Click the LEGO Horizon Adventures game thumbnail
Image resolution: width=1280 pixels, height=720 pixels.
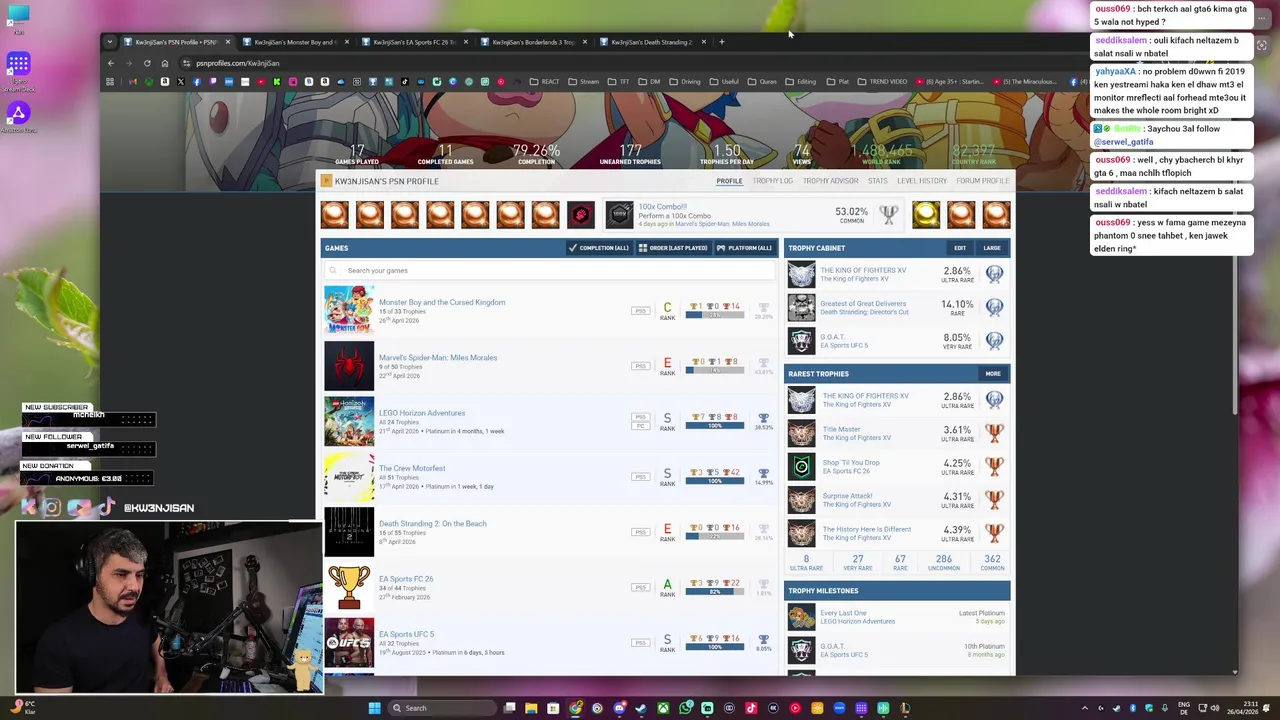[349, 421]
